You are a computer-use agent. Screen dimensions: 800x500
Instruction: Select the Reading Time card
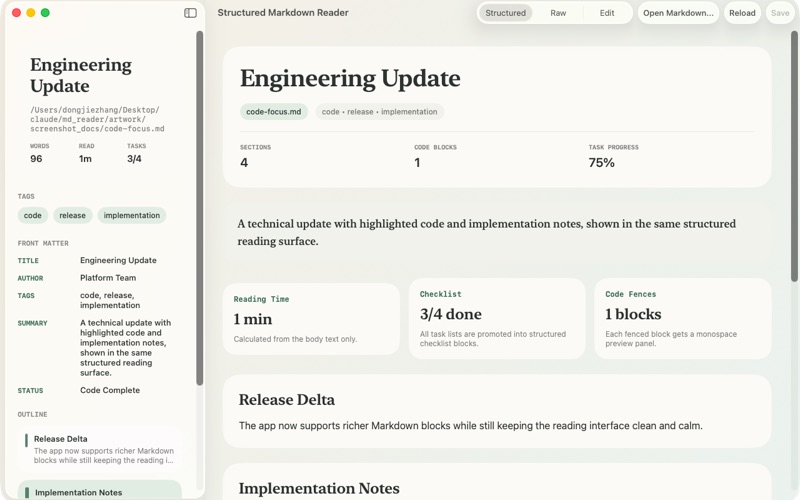[x=311, y=319]
